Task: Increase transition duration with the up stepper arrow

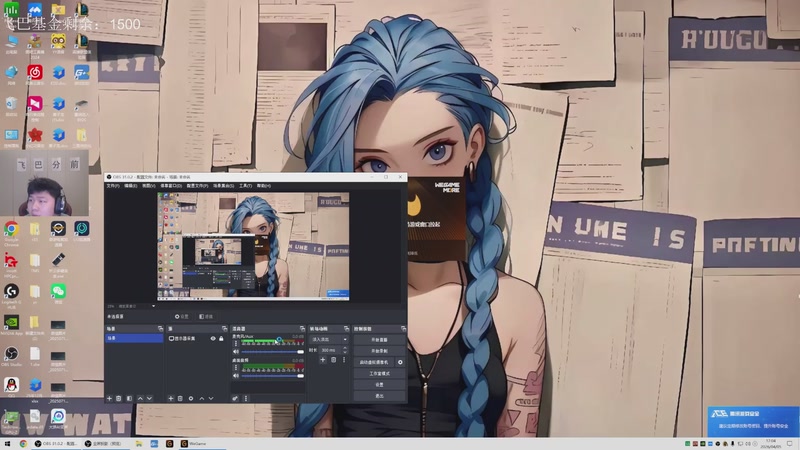Action: [345, 348]
